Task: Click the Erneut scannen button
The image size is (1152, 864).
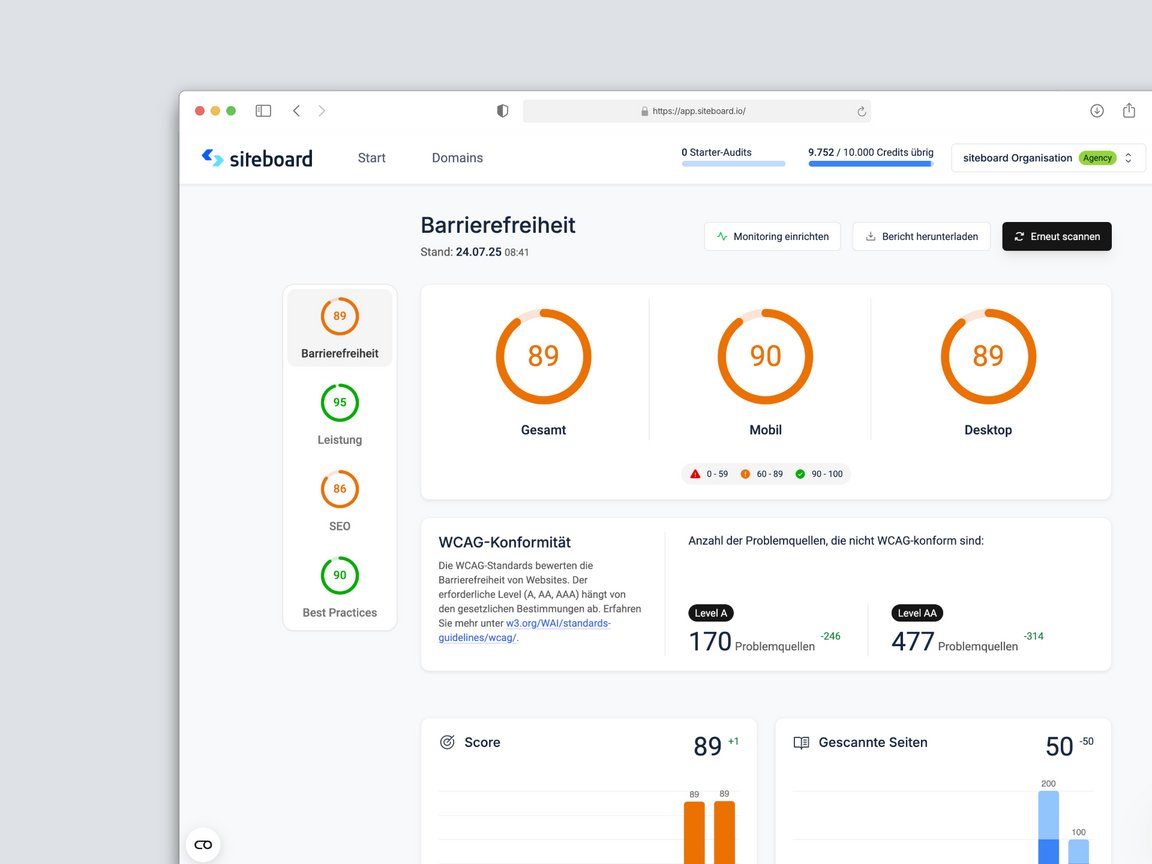Action: pos(1056,236)
